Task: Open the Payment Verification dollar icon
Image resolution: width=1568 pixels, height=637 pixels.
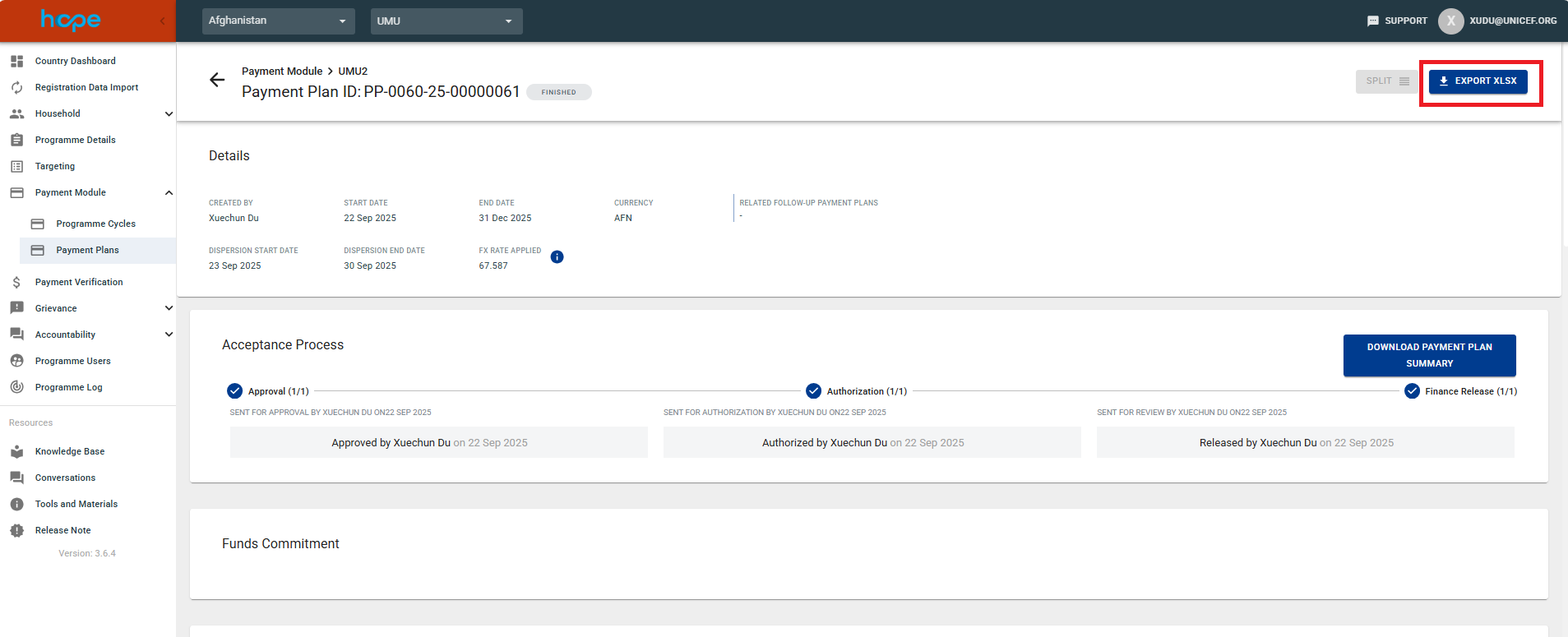Action: coord(16,282)
